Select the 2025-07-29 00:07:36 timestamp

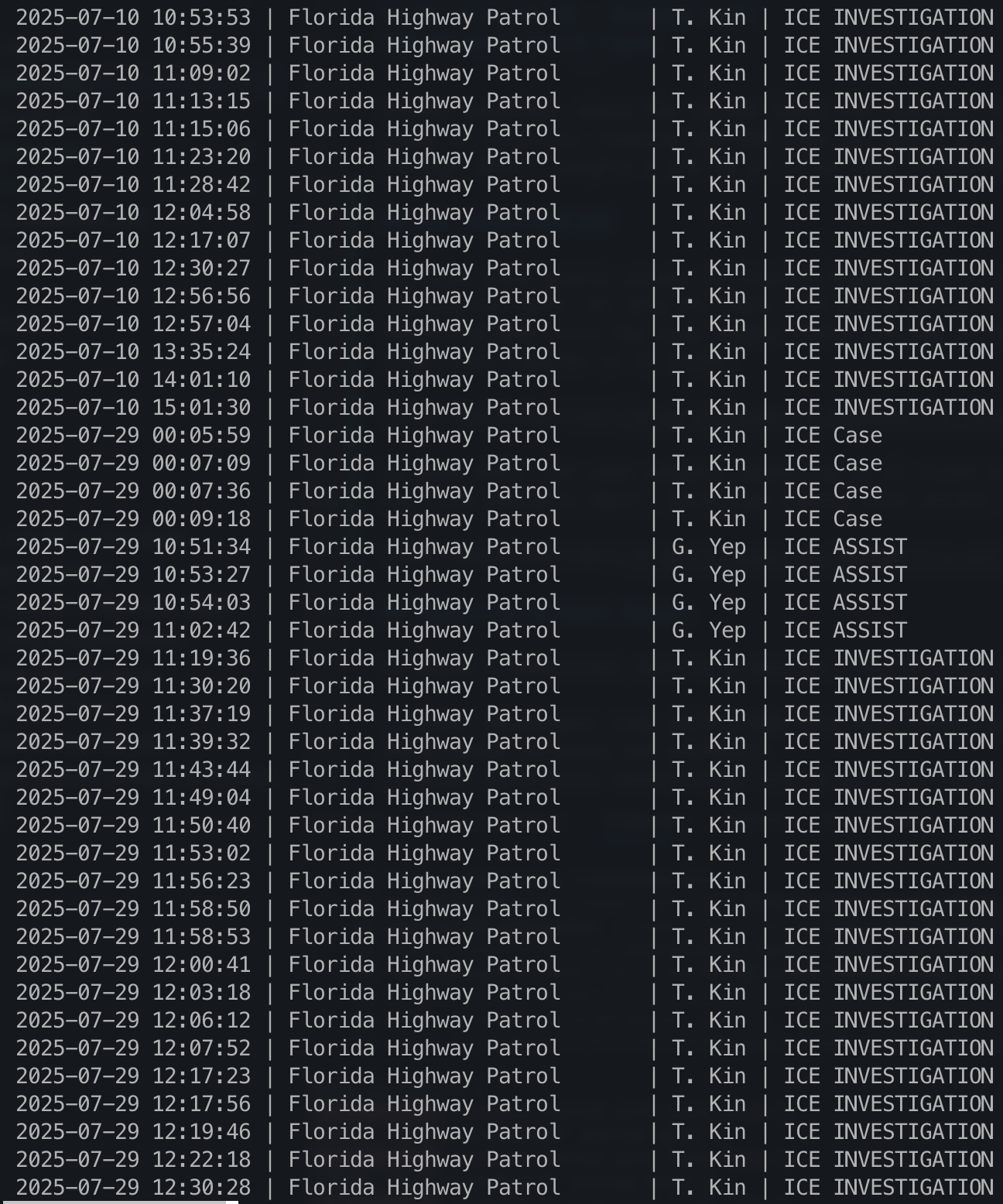(x=133, y=491)
